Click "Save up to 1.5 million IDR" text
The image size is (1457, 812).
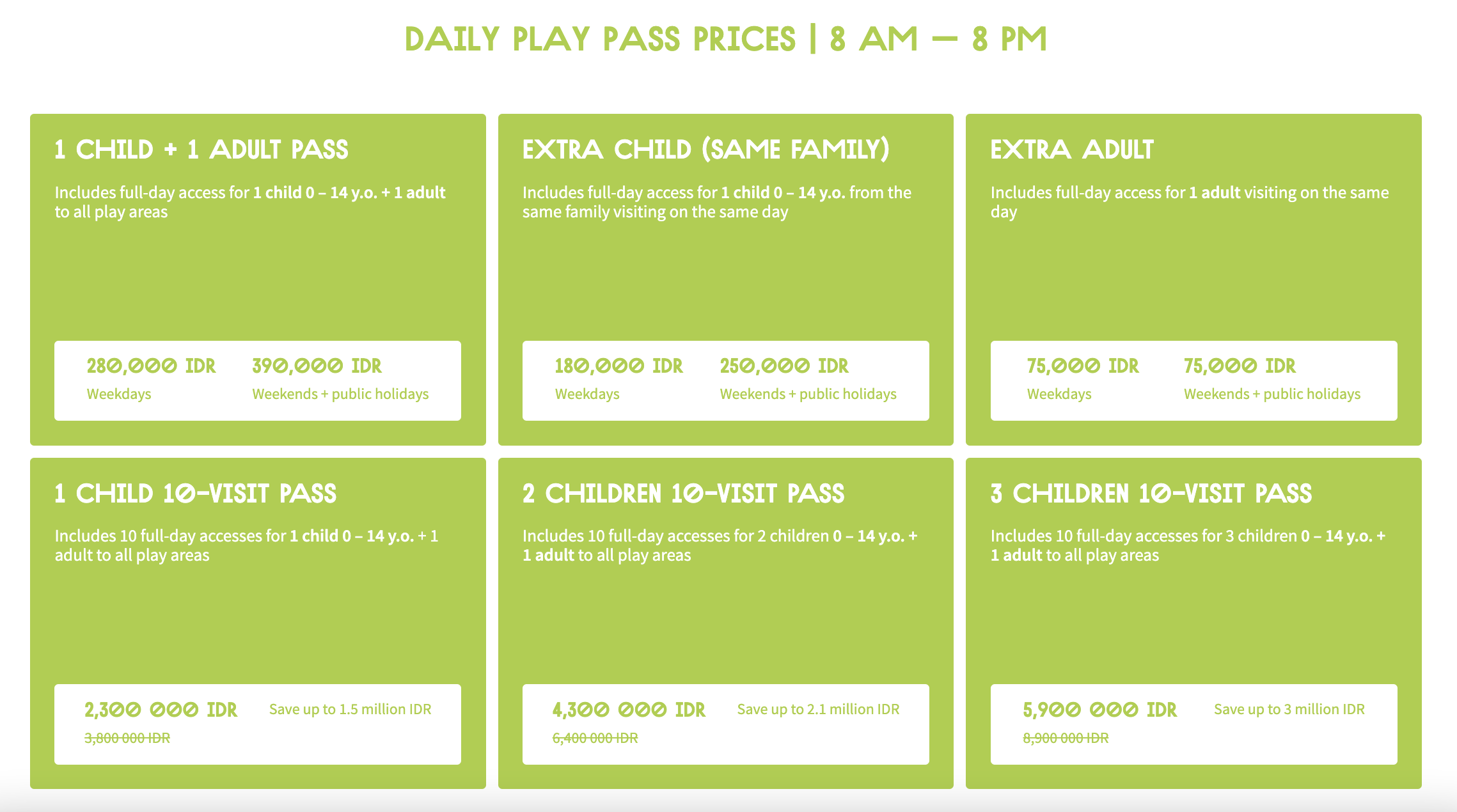click(x=350, y=709)
